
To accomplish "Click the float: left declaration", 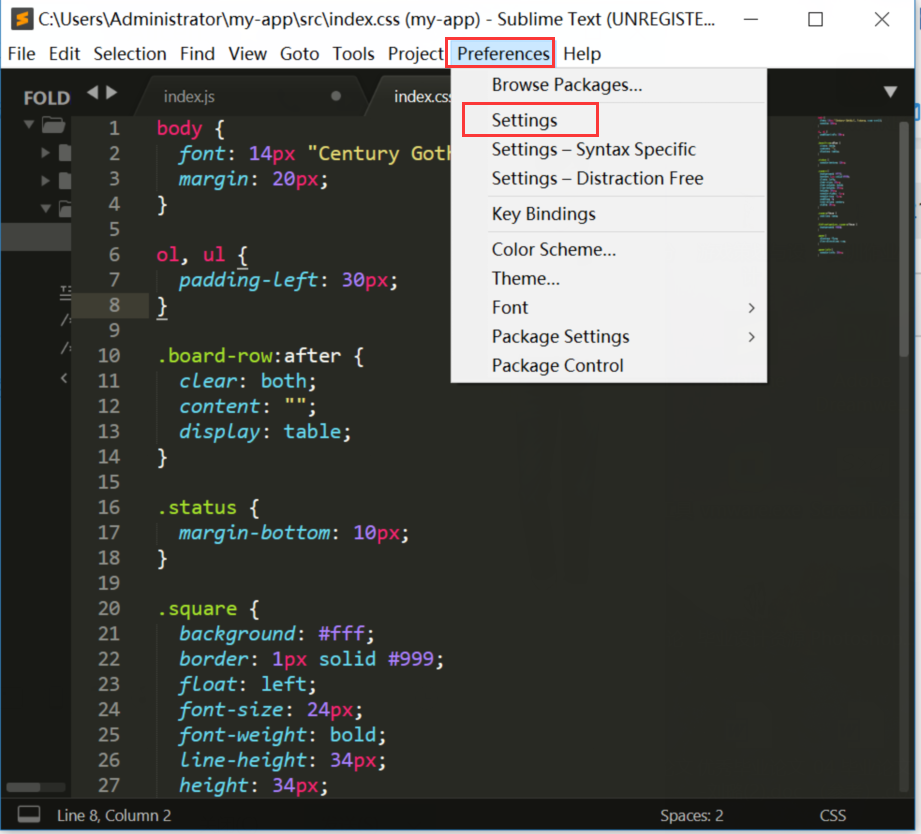I will 247,684.
